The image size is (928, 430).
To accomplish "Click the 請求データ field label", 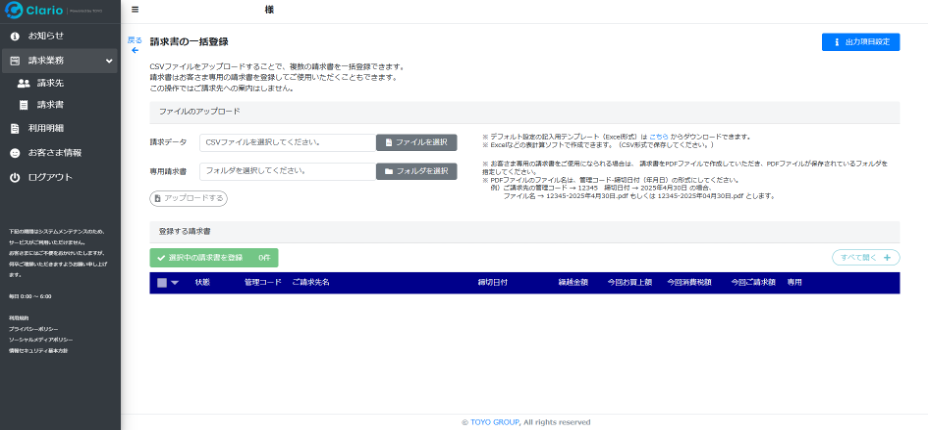I will tap(168, 143).
